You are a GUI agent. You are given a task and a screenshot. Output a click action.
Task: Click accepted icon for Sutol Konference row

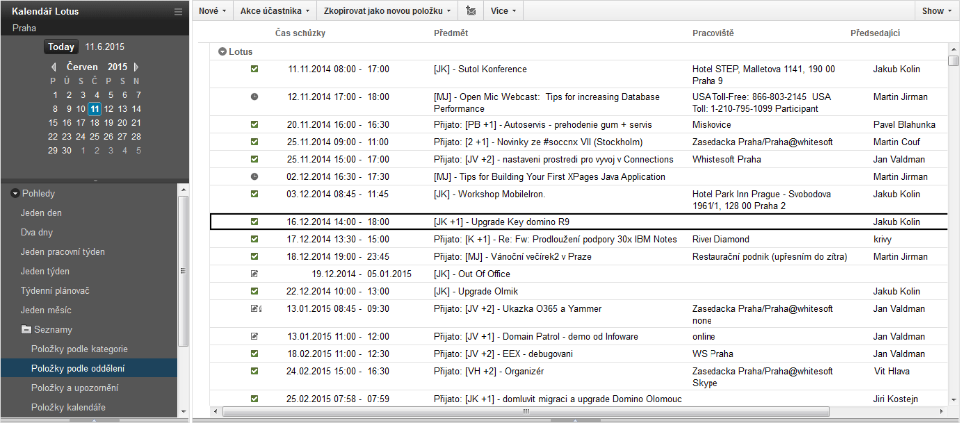[x=254, y=69]
